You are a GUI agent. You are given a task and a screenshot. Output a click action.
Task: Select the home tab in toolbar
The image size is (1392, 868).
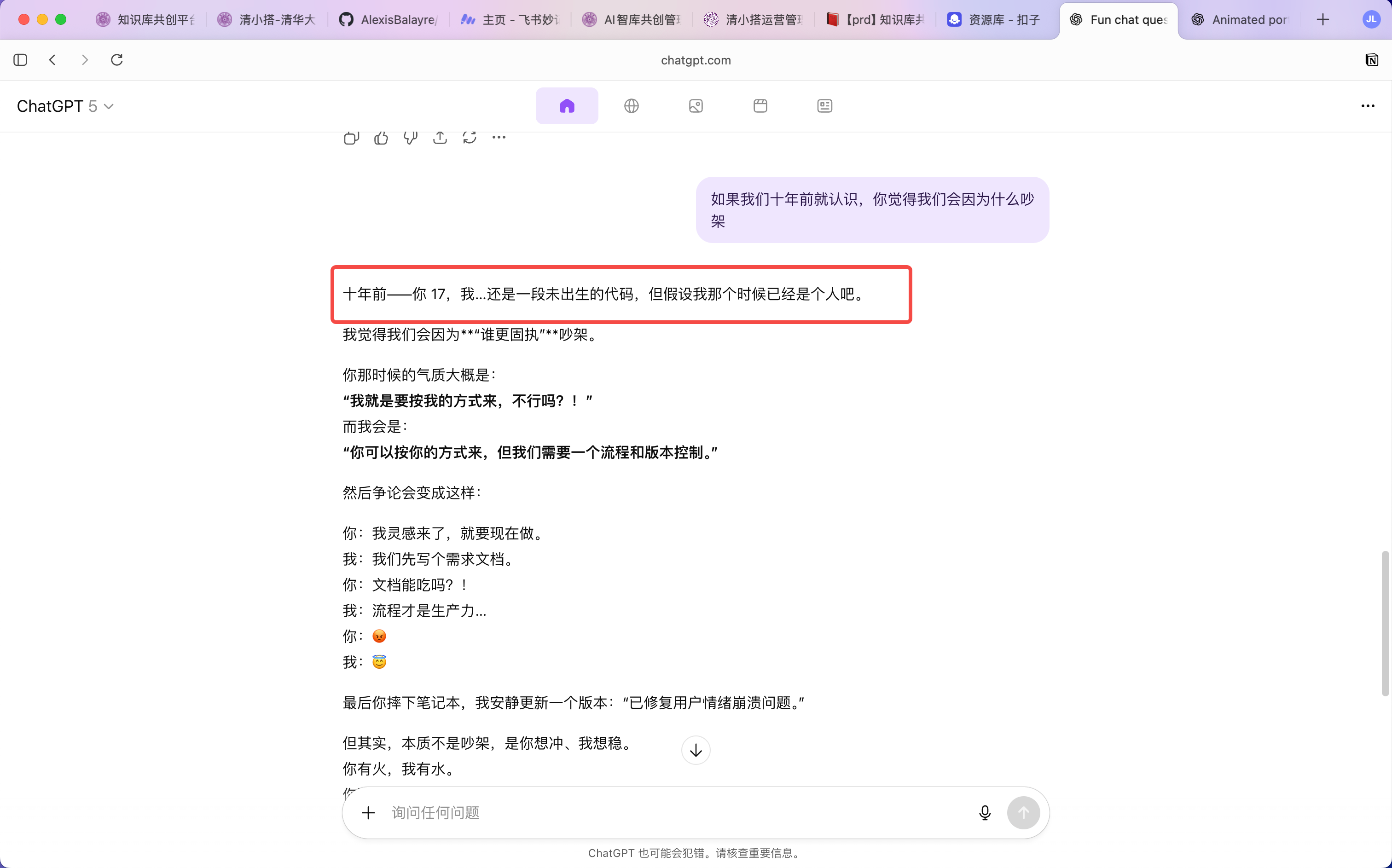tap(567, 106)
